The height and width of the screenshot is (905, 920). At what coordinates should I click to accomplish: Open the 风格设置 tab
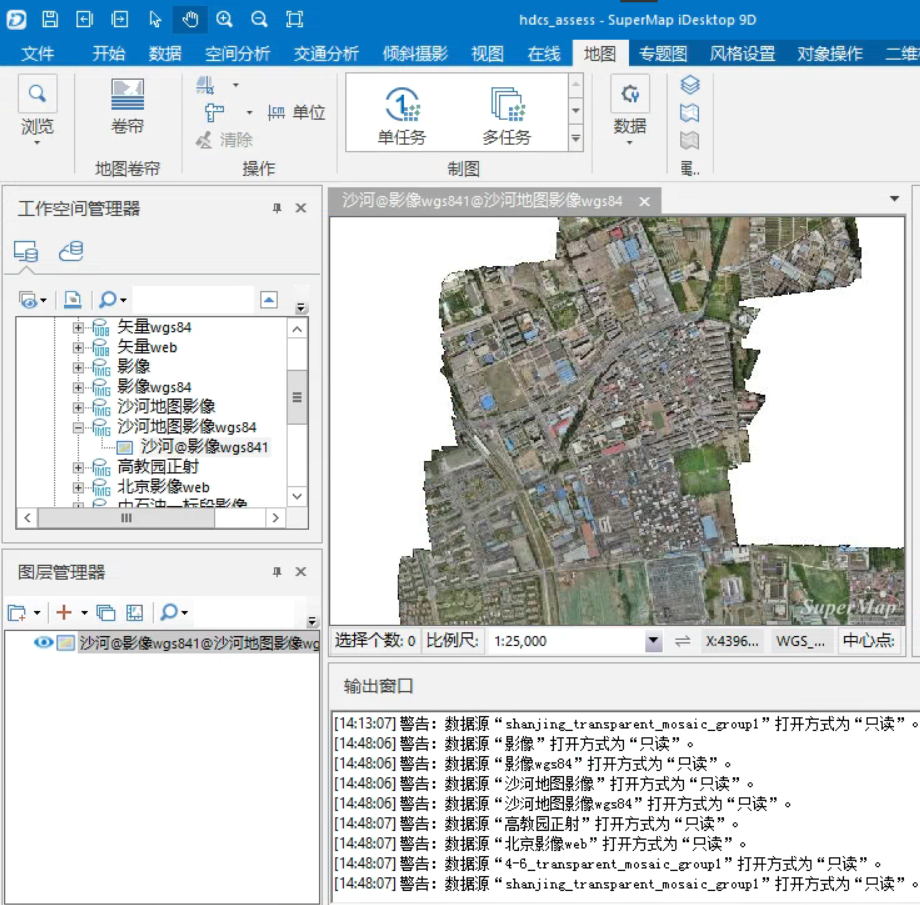click(x=742, y=54)
